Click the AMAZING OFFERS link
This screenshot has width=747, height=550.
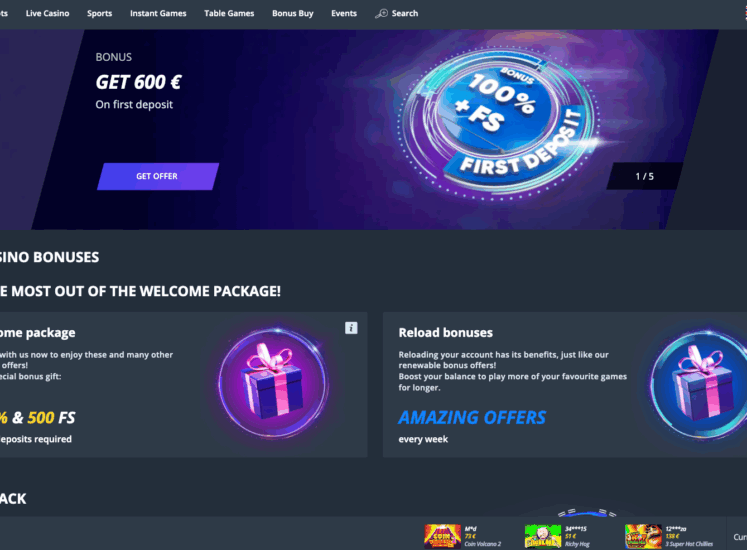pos(472,418)
